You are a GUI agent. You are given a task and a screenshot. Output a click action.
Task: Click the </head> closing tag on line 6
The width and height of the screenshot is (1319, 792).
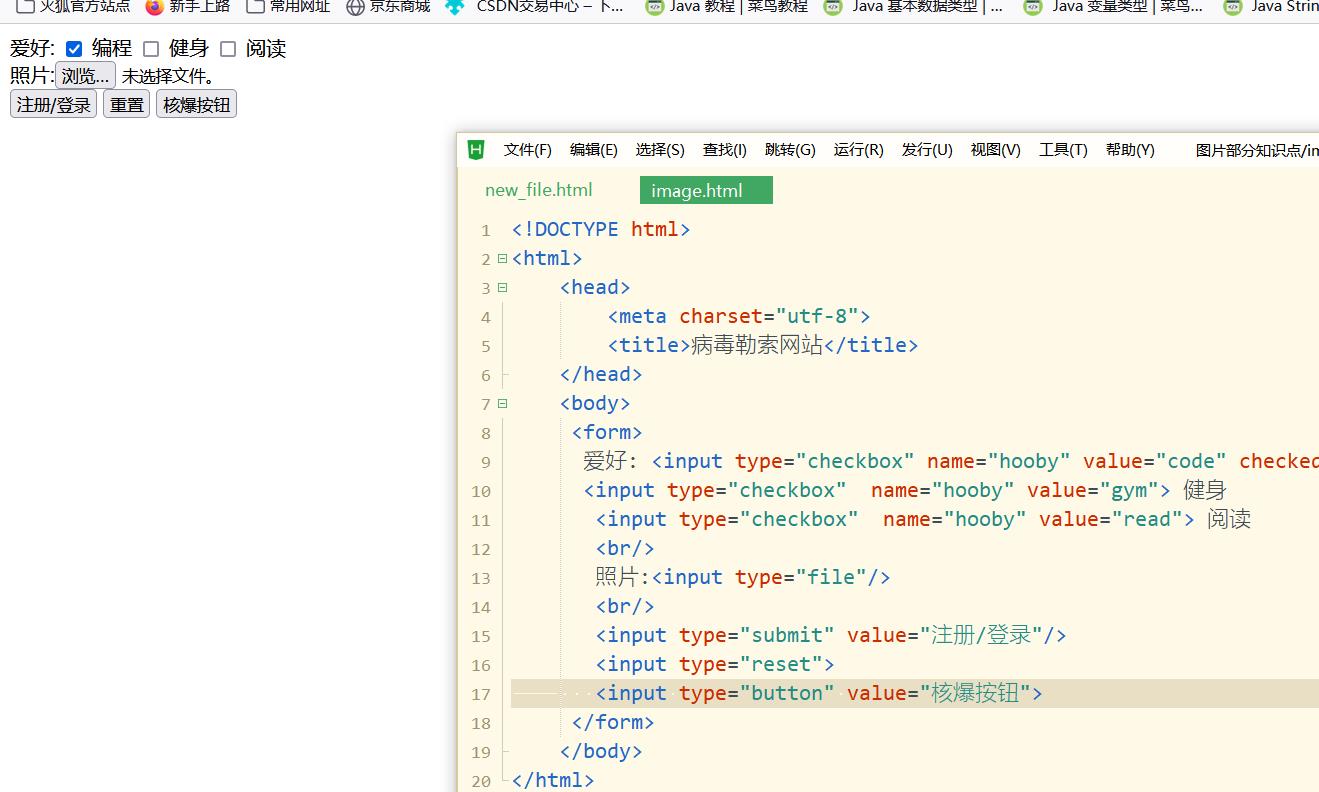pyautogui.click(x=601, y=374)
